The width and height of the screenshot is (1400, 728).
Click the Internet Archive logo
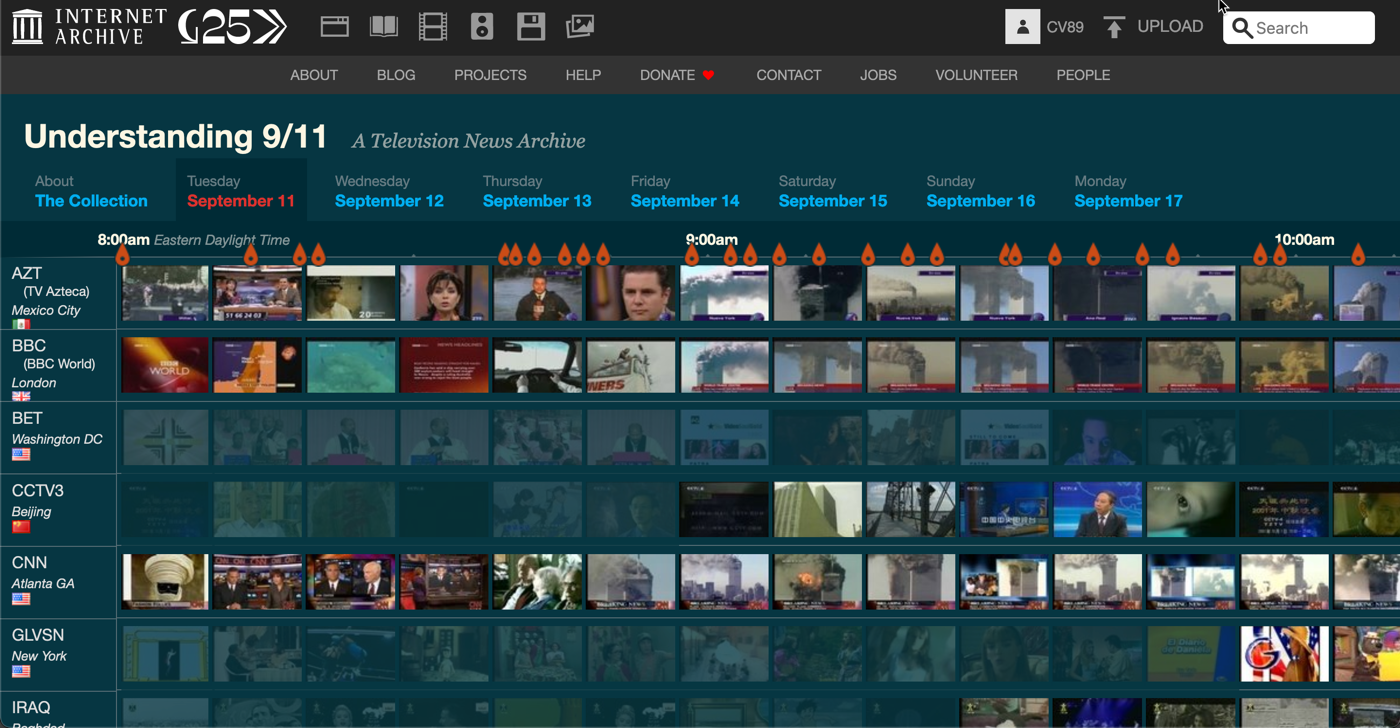click(88, 27)
